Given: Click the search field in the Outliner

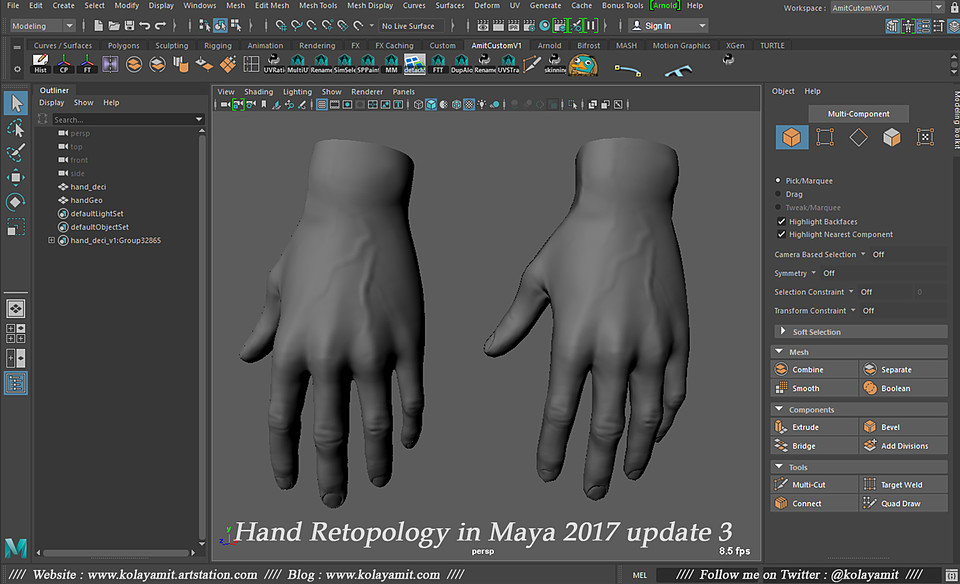Looking at the screenshot, I should coord(120,118).
